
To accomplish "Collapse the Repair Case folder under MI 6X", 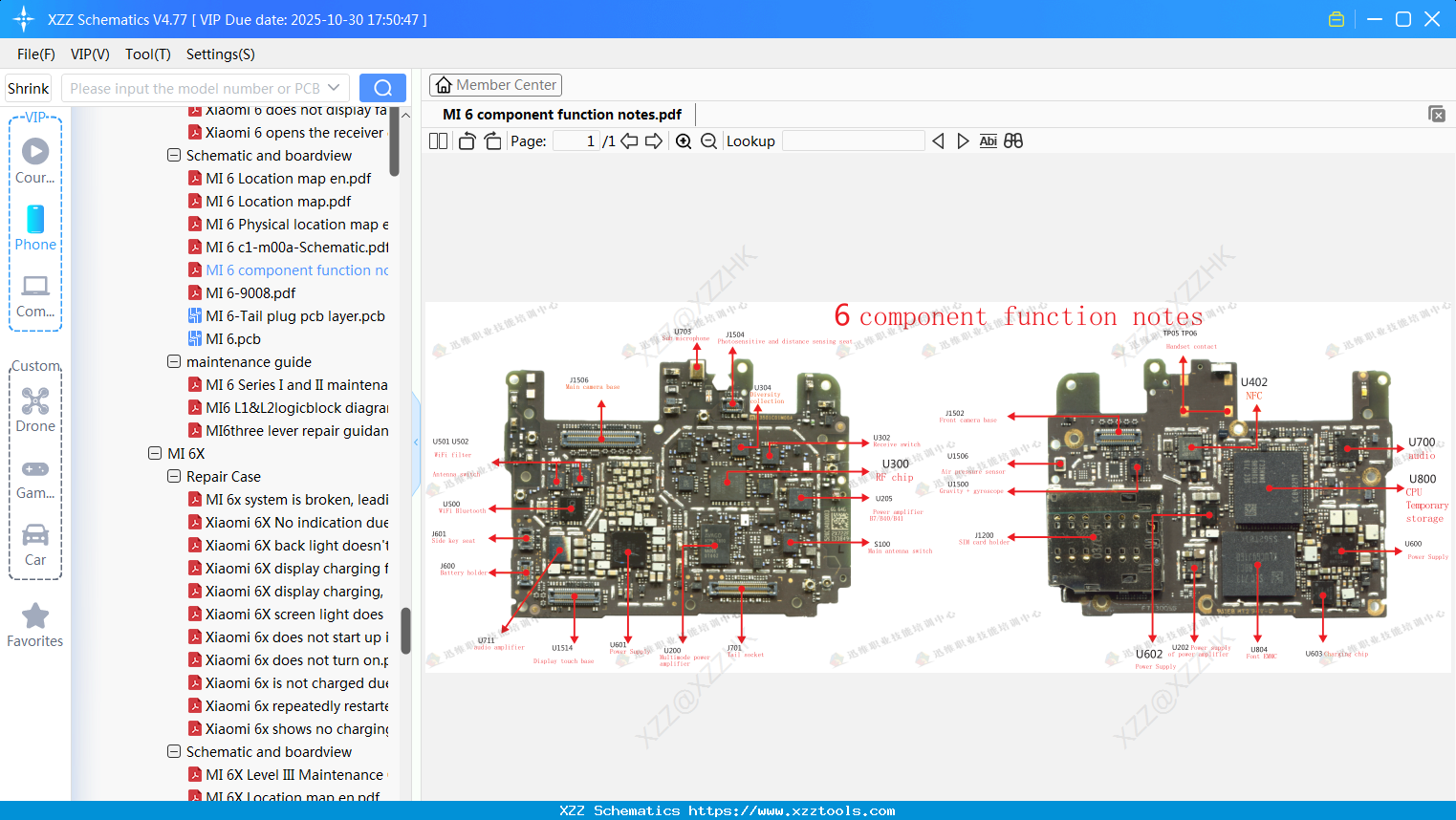I will click(x=174, y=476).
